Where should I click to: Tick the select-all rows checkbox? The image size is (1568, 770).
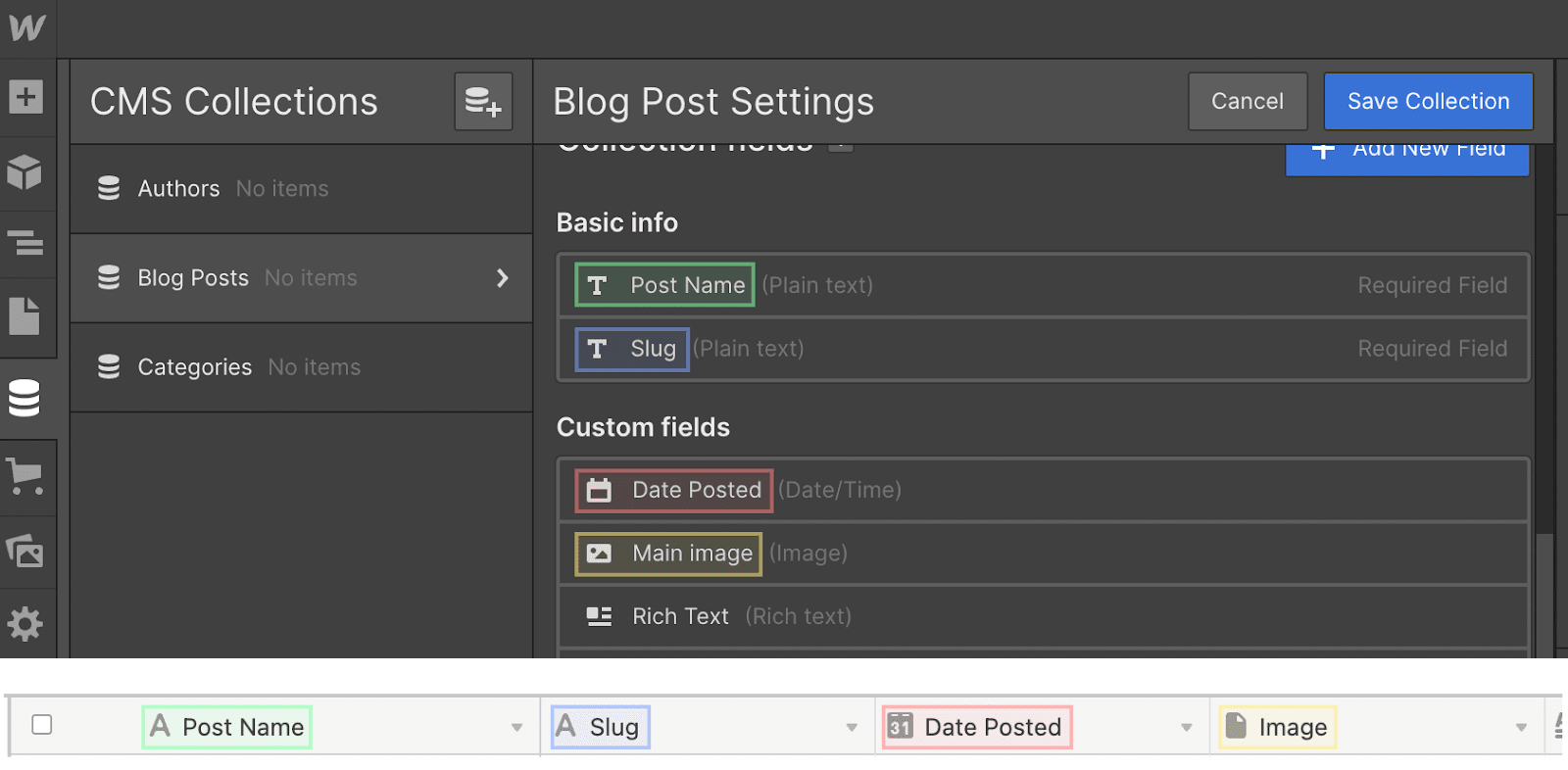(x=42, y=725)
